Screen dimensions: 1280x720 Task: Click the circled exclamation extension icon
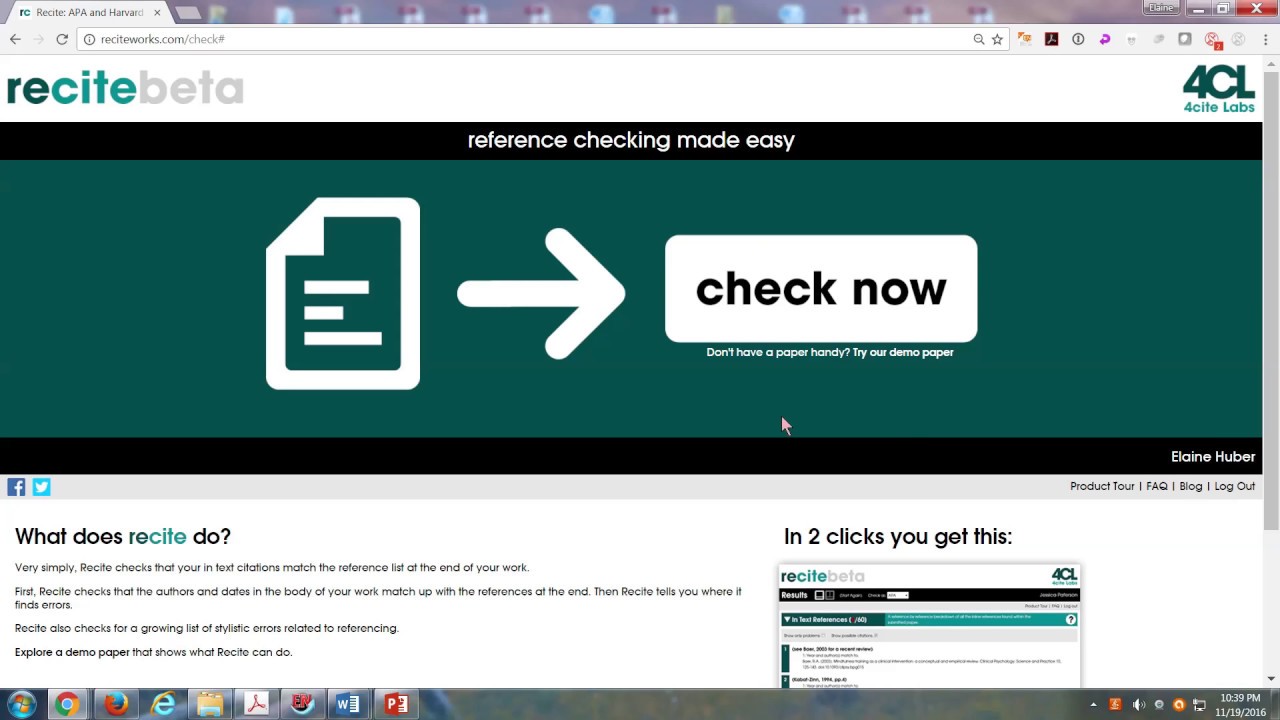click(x=1078, y=39)
